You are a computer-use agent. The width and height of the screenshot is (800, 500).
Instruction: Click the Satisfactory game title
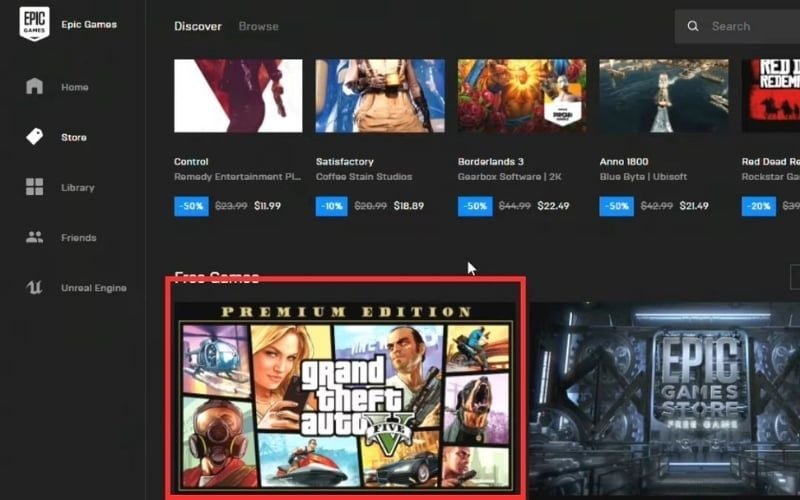coord(344,161)
